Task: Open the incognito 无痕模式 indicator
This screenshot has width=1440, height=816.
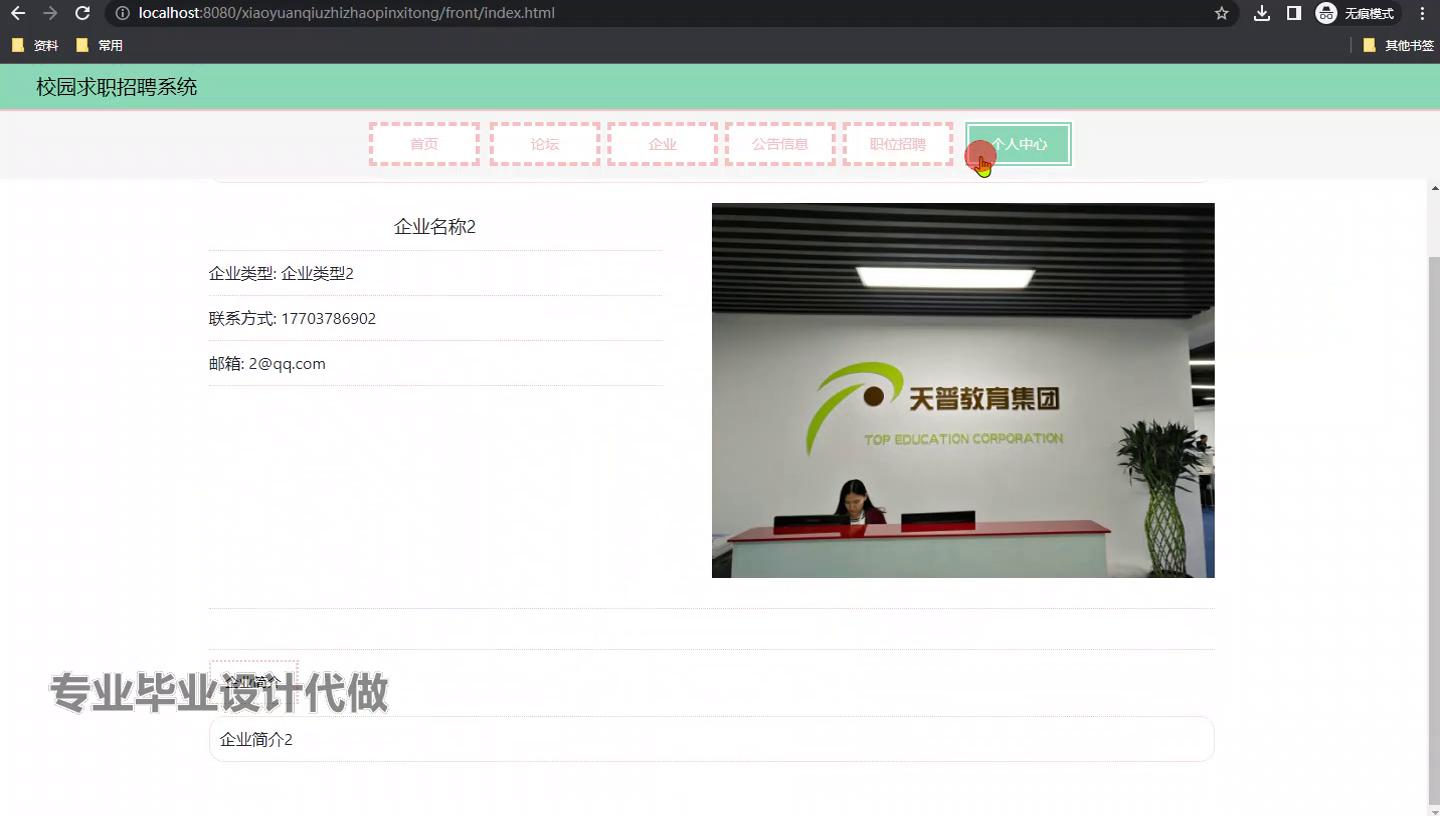Action: tap(1356, 13)
